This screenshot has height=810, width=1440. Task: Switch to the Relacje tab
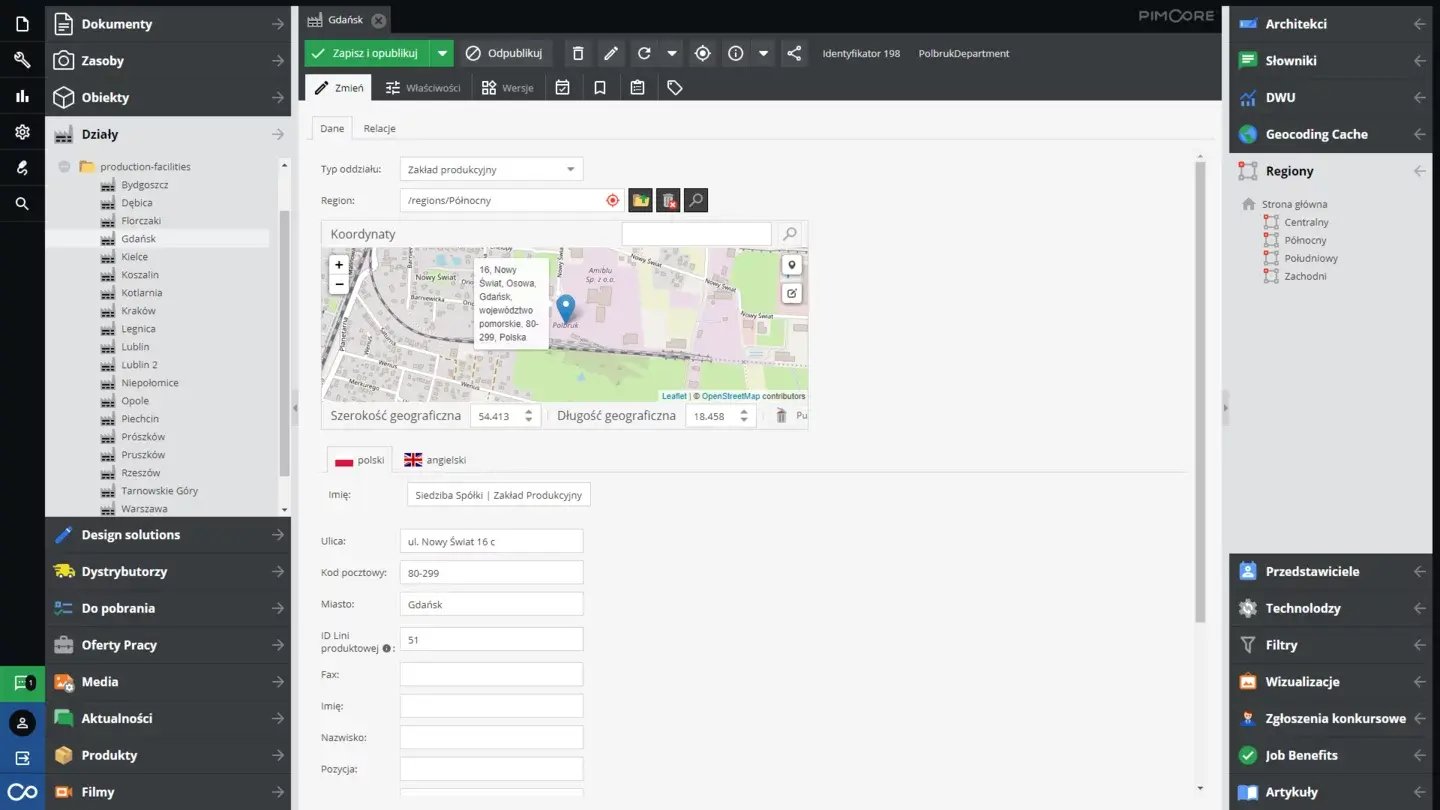click(379, 128)
